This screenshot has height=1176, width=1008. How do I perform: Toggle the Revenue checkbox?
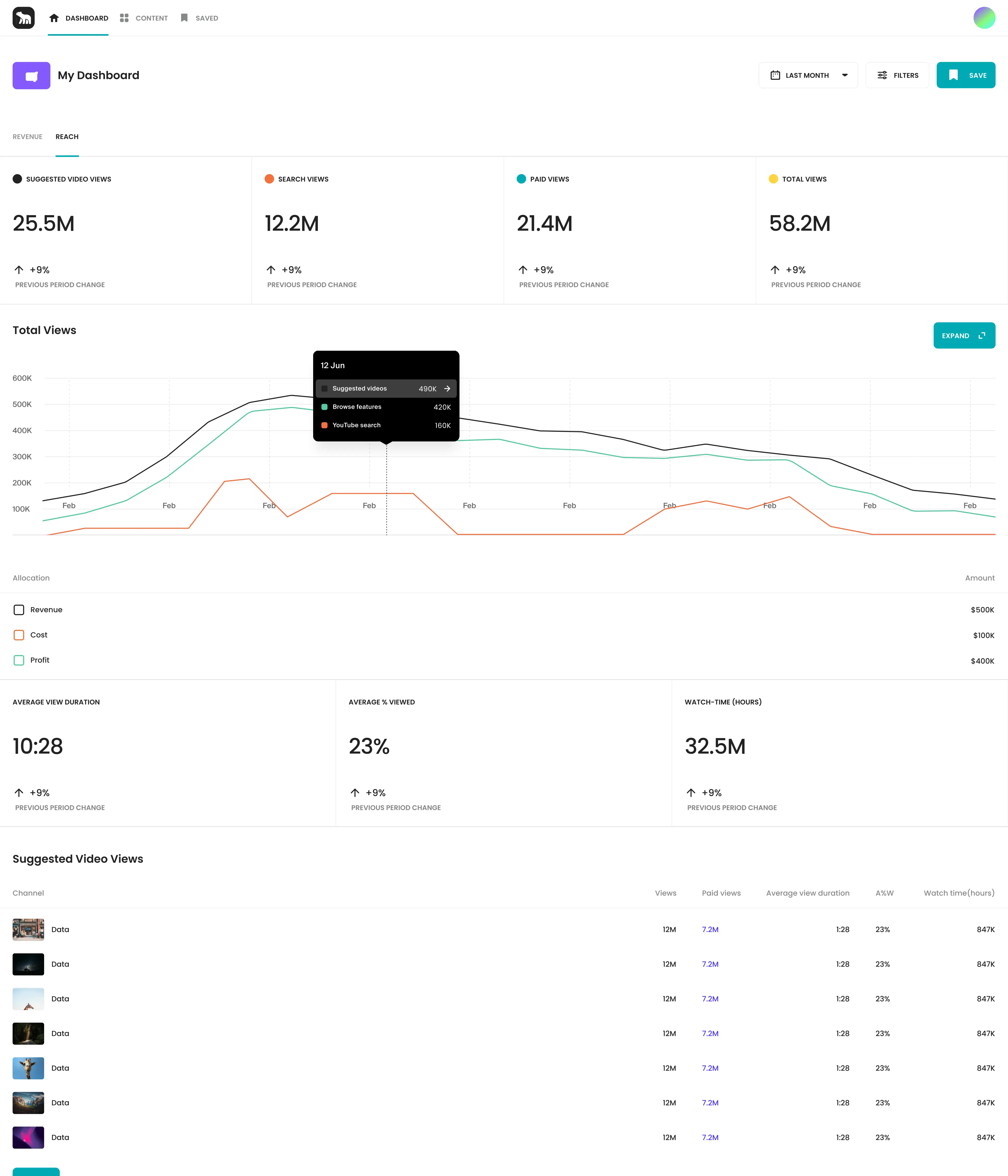coord(19,610)
